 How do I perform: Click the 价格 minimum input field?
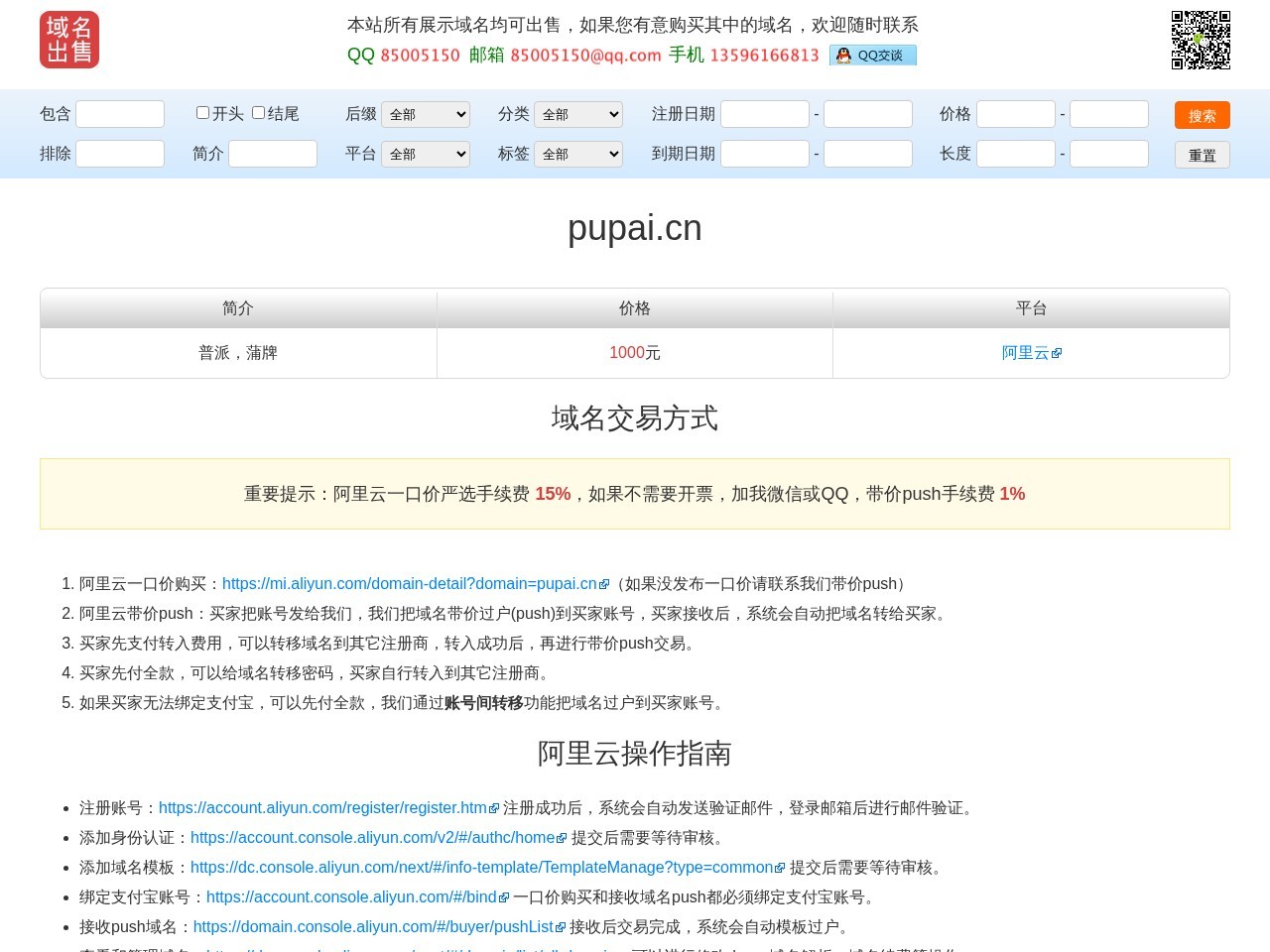pos(1016,114)
